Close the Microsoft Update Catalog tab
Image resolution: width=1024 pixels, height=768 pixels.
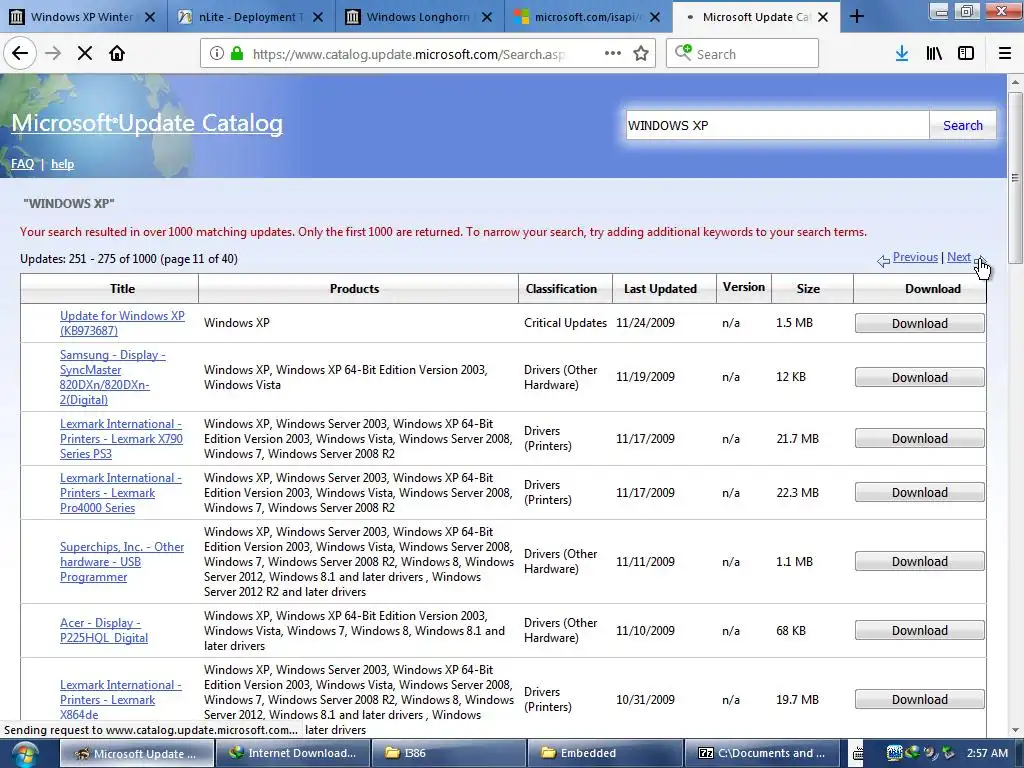[824, 17]
